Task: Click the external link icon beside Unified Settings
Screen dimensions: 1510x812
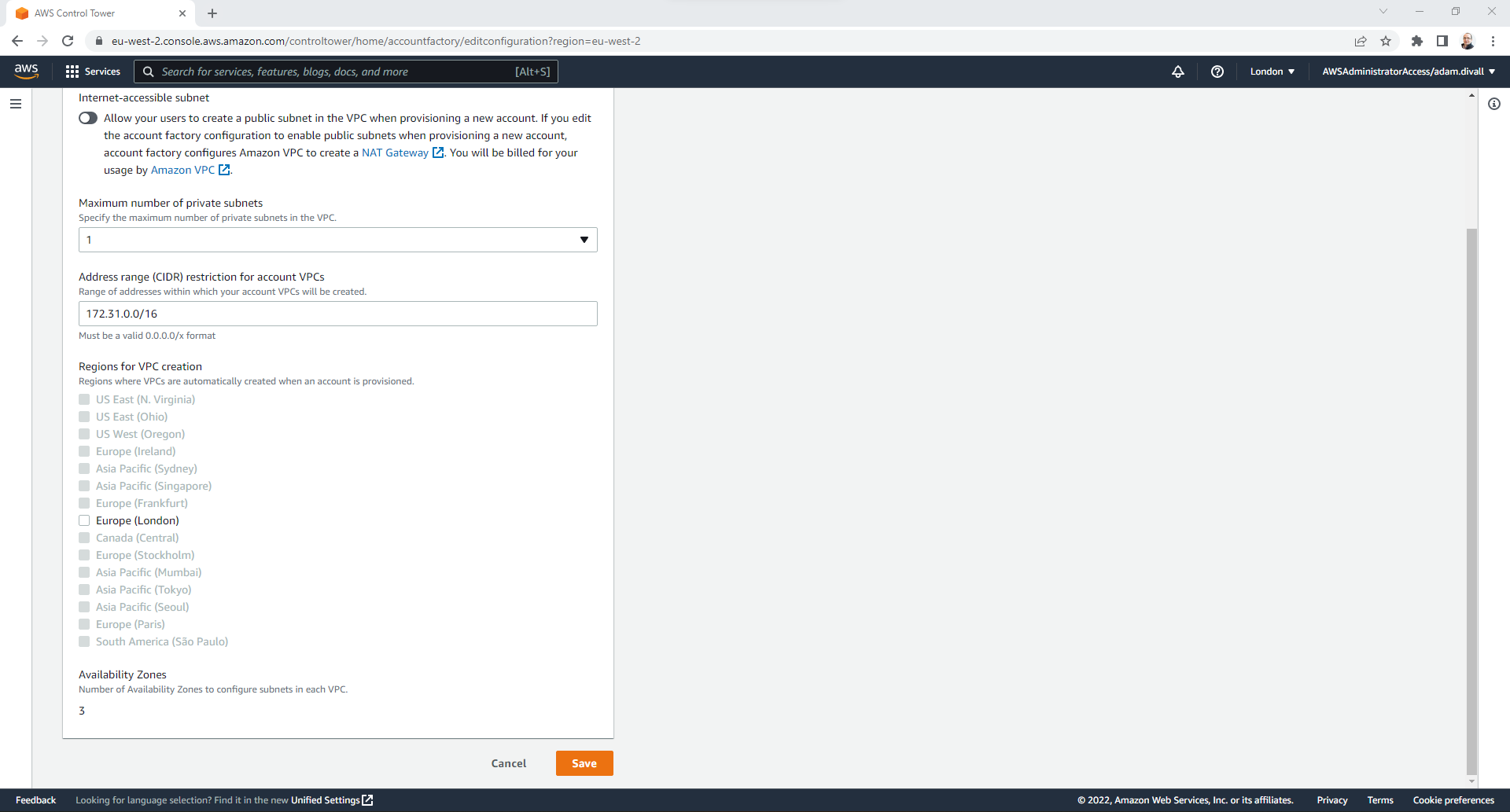Action: (x=367, y=799)
